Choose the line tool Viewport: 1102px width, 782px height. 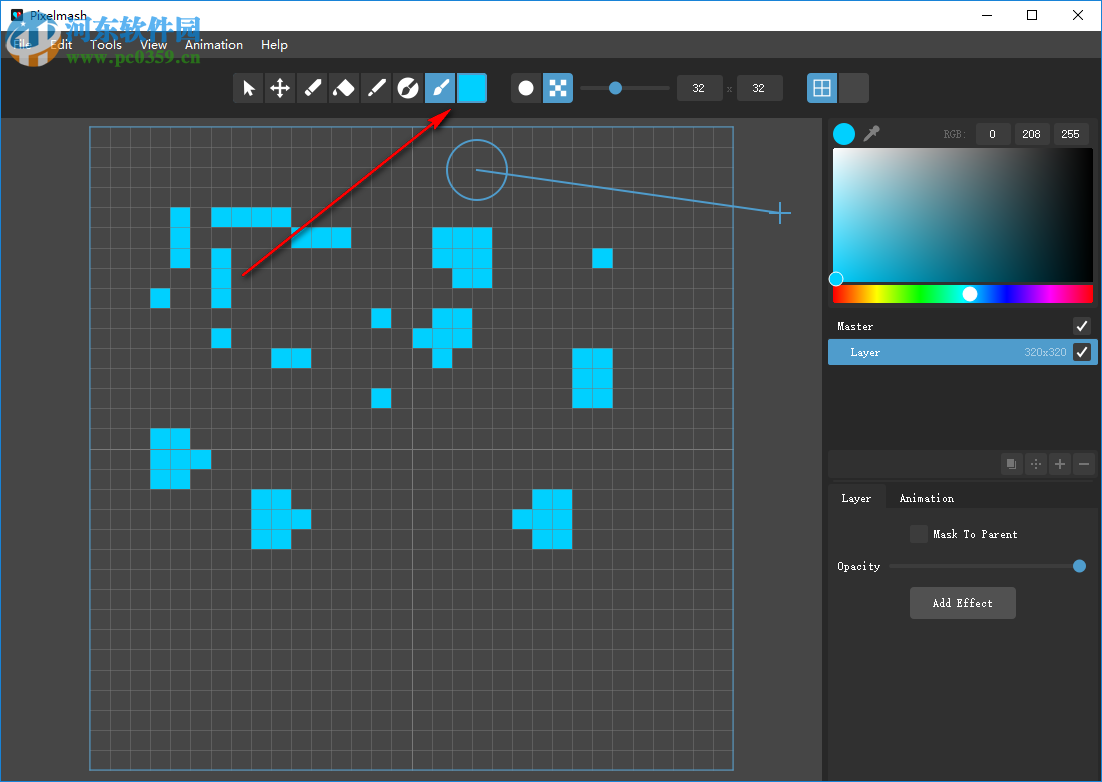pyautogui.click(x=376, y=88)
